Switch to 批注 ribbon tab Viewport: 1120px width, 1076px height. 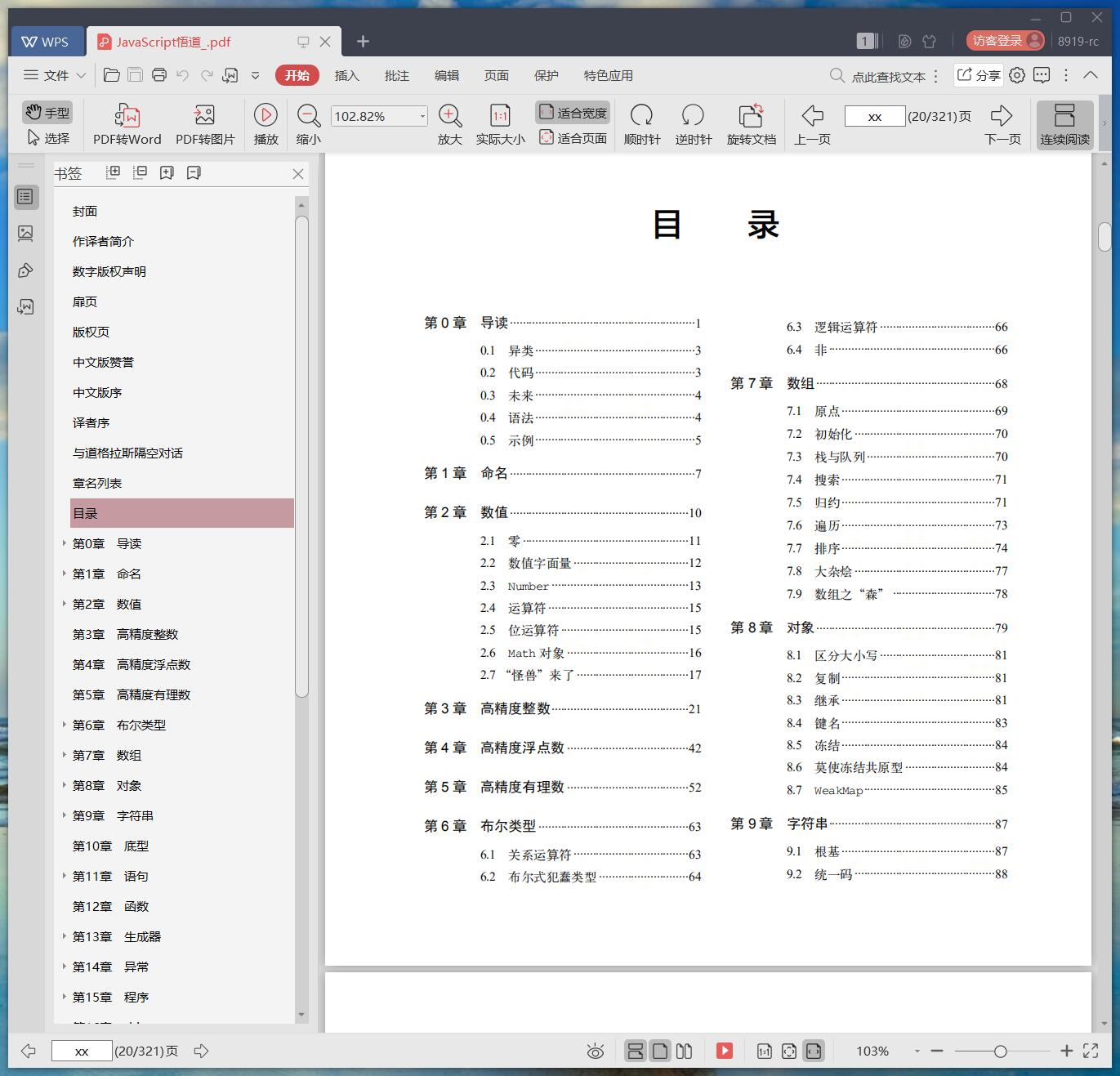point(397,75)
